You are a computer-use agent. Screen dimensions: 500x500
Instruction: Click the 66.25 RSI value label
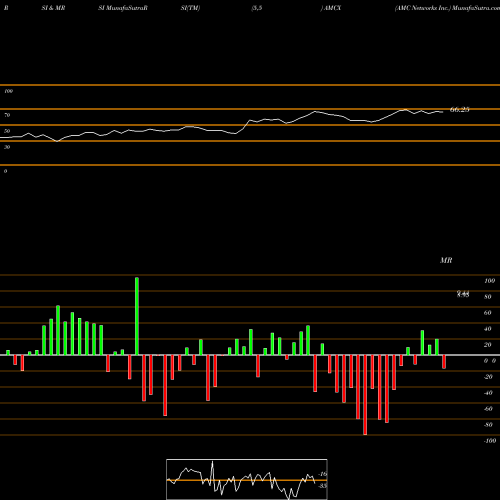click(x=460, y=110)
